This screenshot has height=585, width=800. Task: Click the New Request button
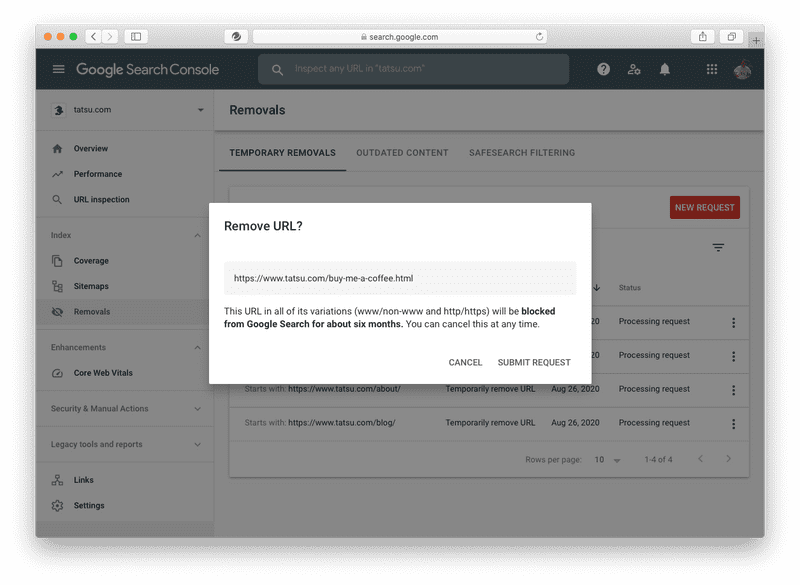(704, 208)
